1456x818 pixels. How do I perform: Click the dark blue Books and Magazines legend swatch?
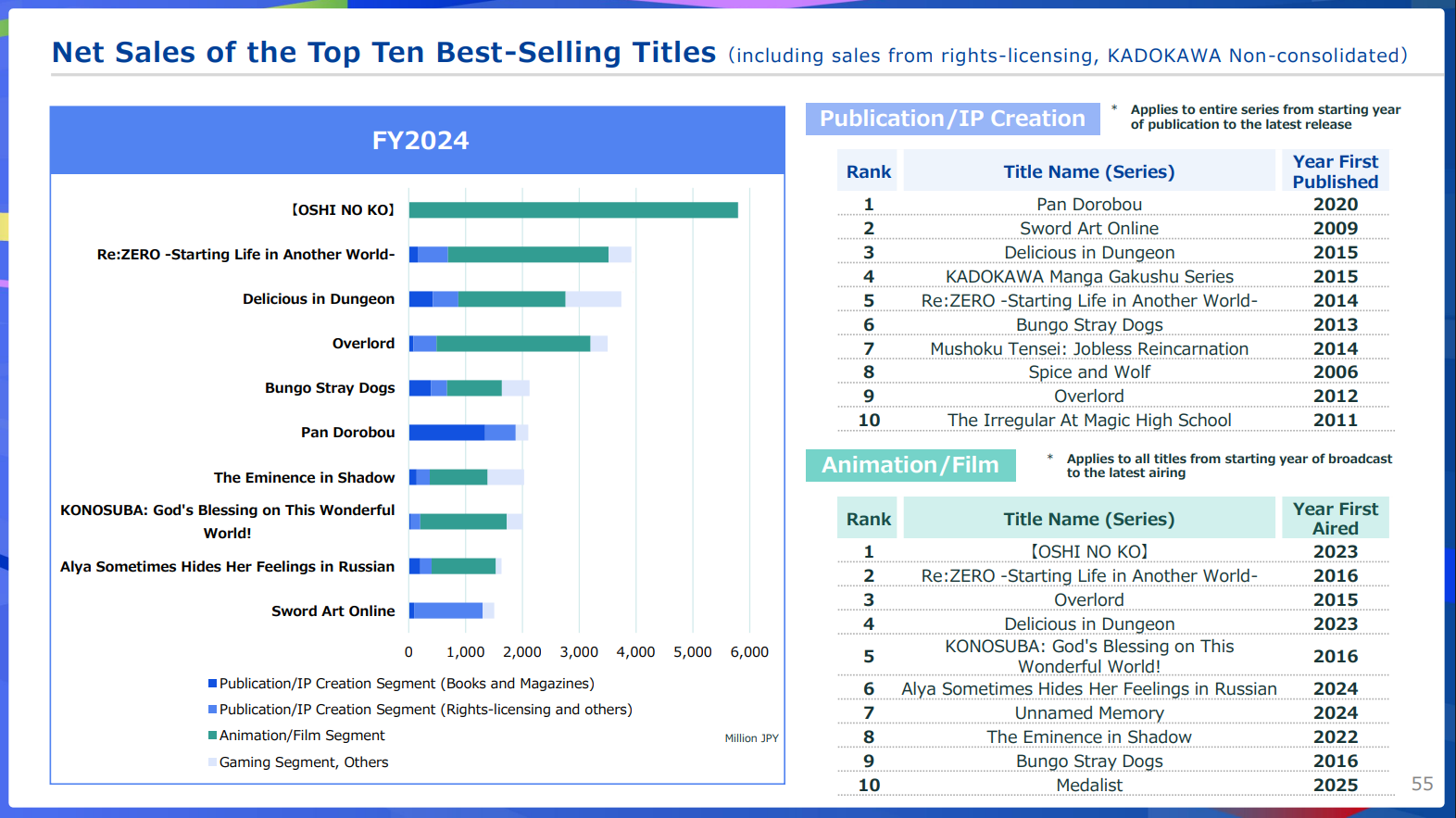pyautogui.click(x=212, y=684)
